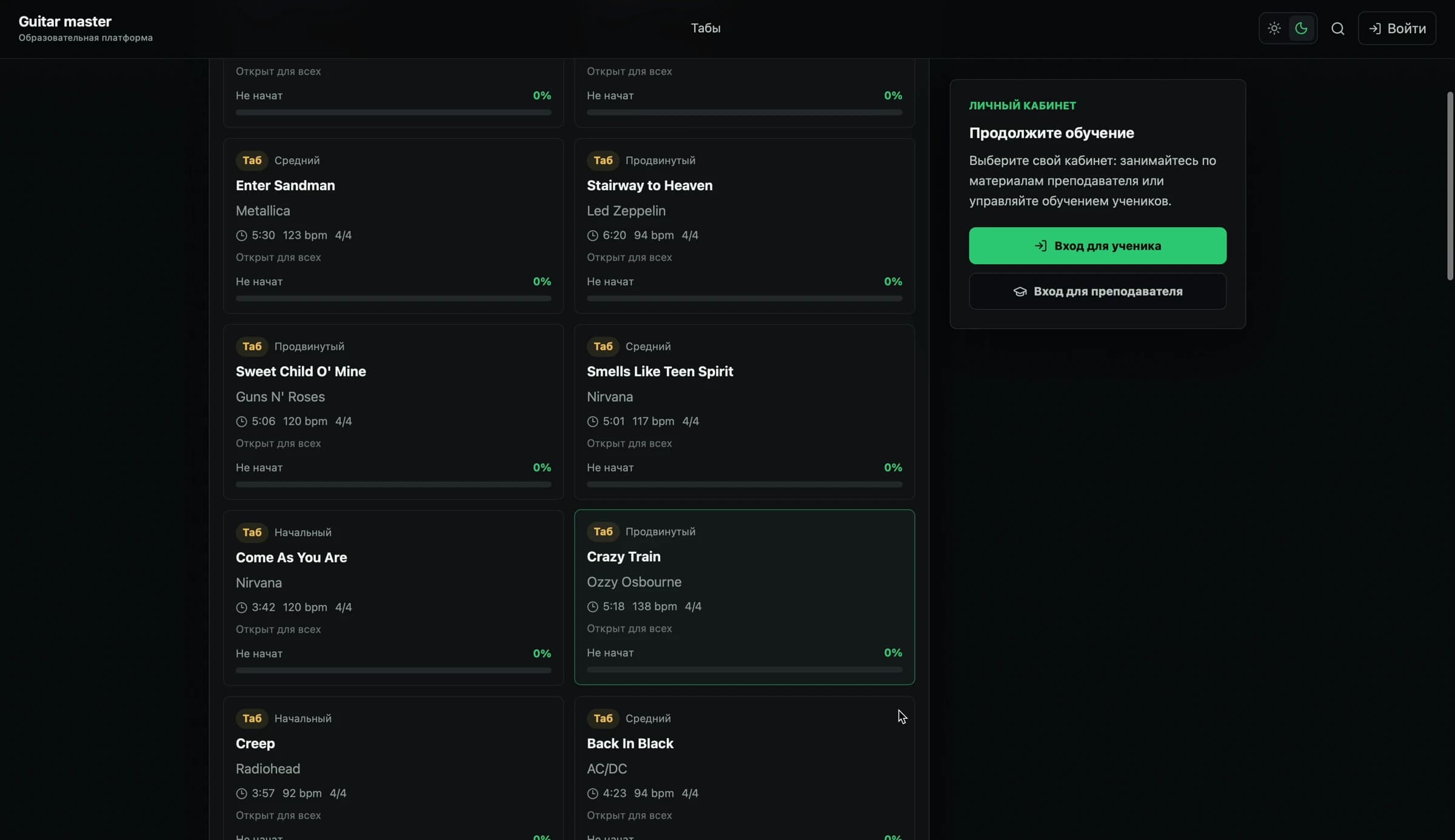Image resolution: width=1455 pixels, height=840 pixels.
Task: Click the Войти login button
Action: [1397, 28]
